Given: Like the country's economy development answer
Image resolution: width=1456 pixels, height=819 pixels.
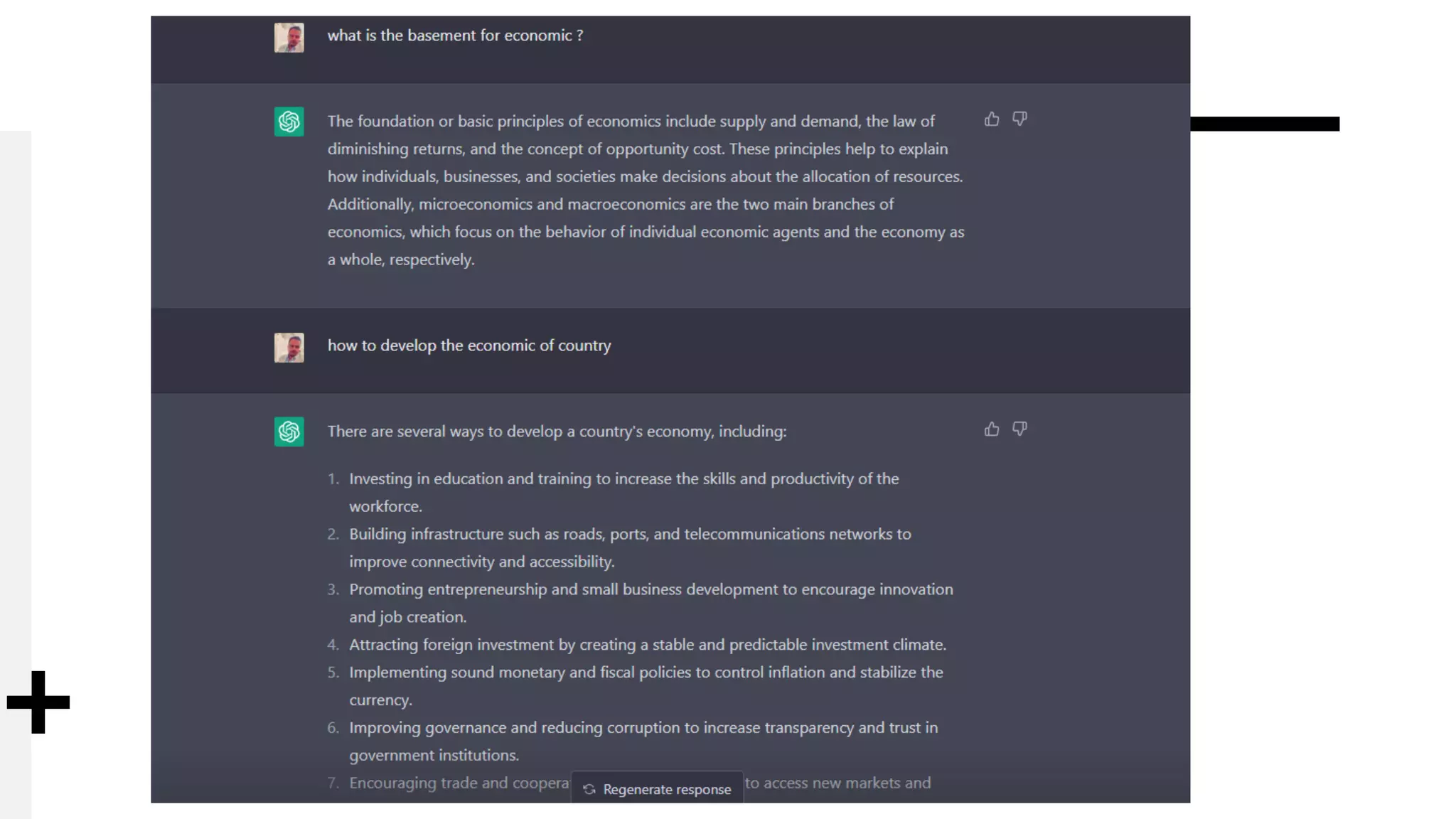Looking at the screenshot, I should [991, 429].
